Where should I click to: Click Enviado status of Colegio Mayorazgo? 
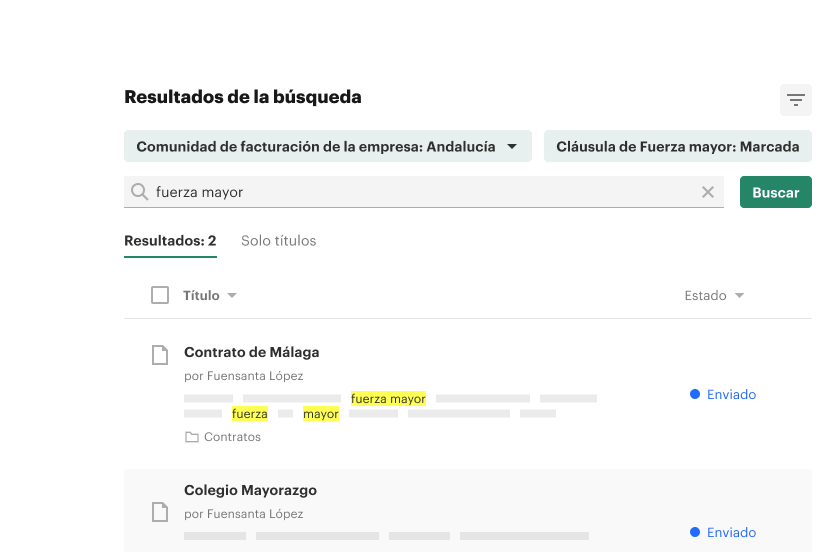(731, 532)
